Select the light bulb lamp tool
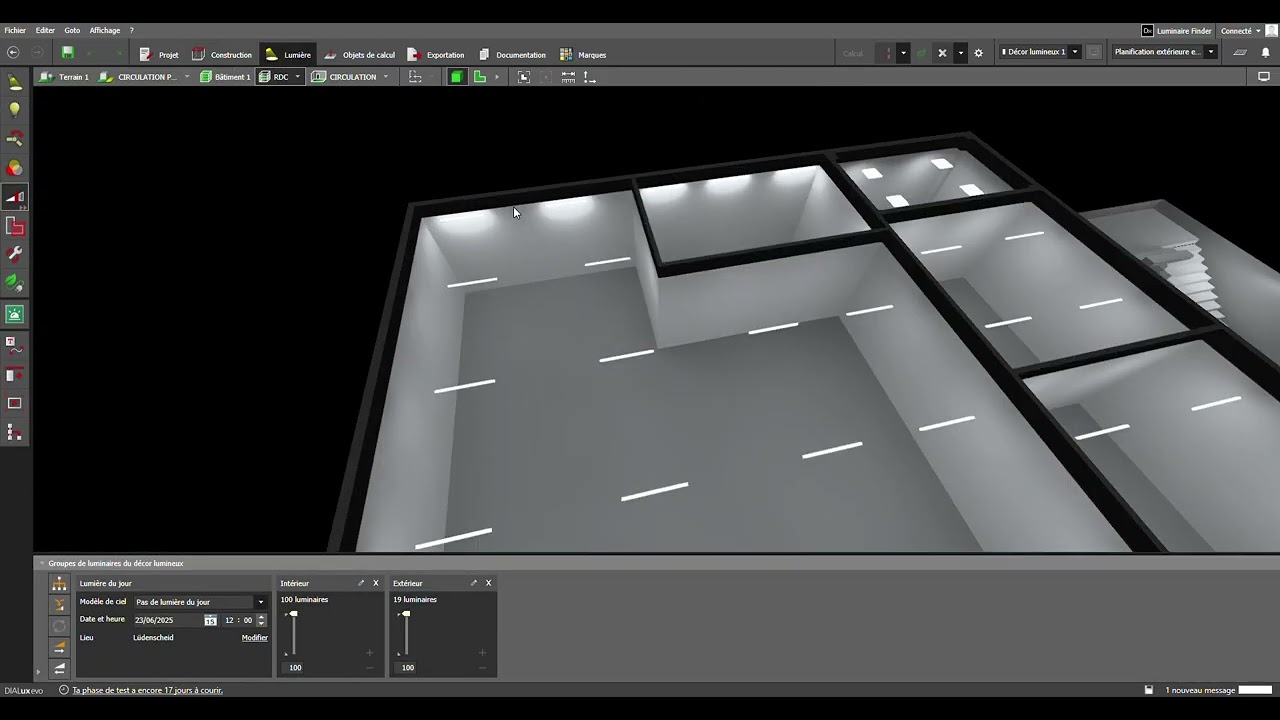Image resolution: width=1280 pixels, height=720 pixels. point(15,110)
